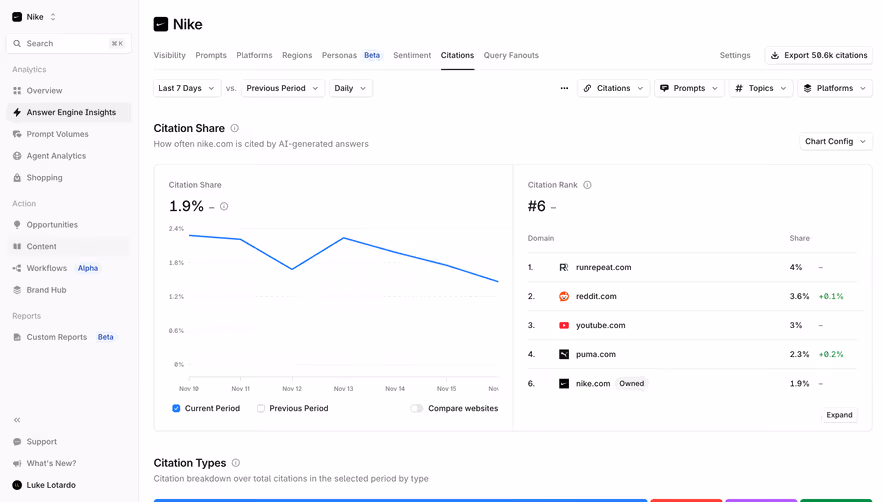Switch to the Query Fanouts tab

pos(511,55)
